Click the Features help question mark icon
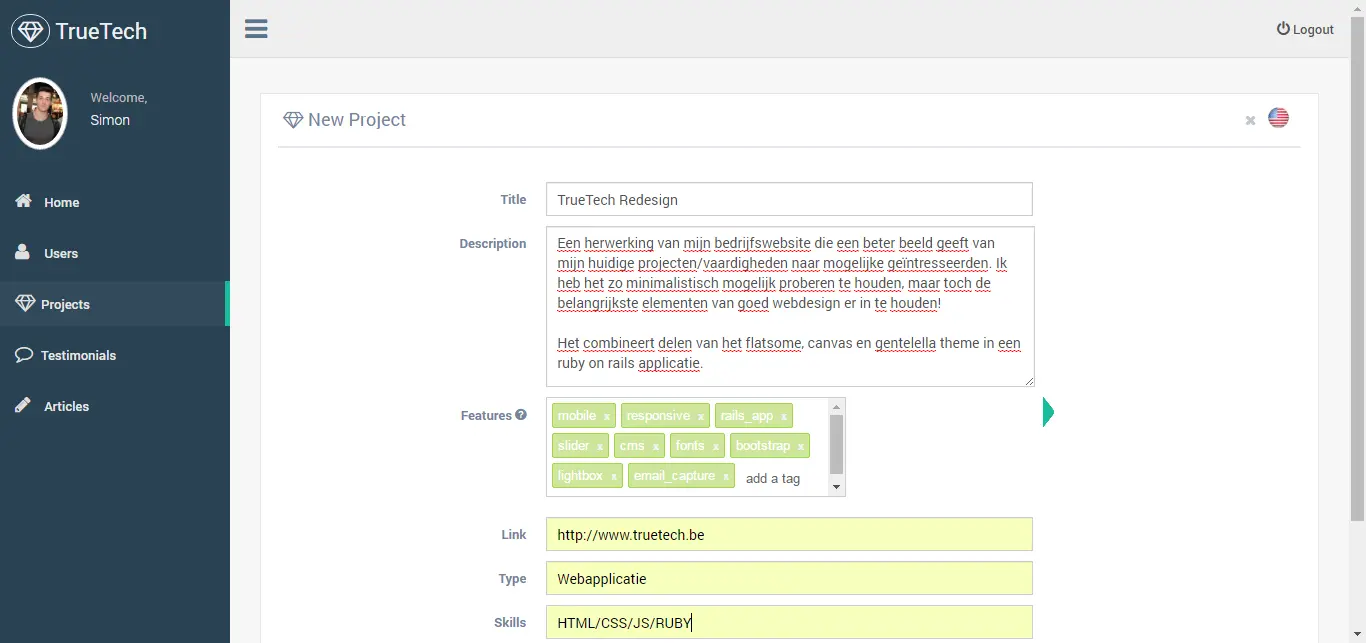 pyautogui.click(x=521, y=415)
